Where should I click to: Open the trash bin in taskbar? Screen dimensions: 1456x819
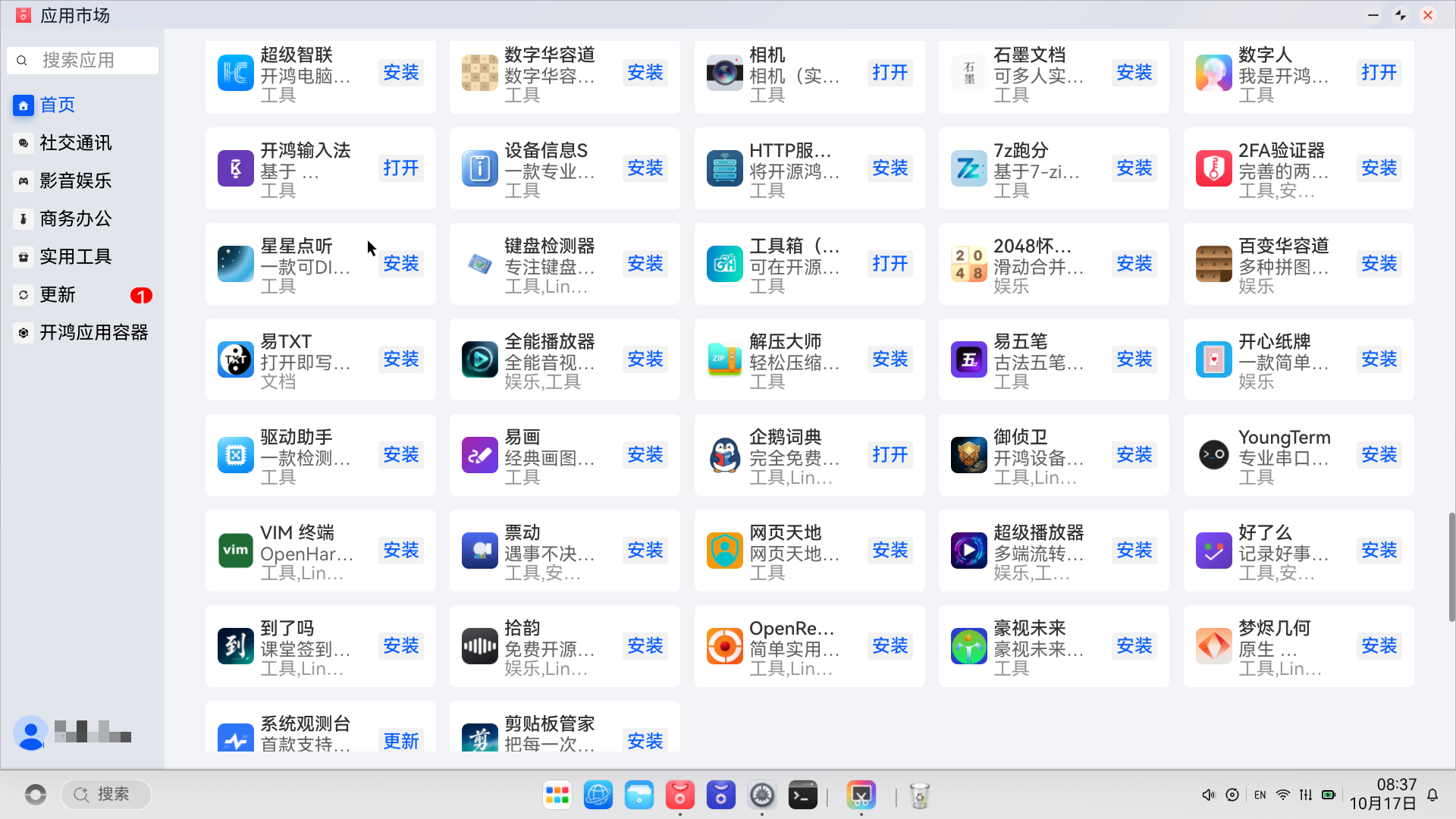coord(920,795)
